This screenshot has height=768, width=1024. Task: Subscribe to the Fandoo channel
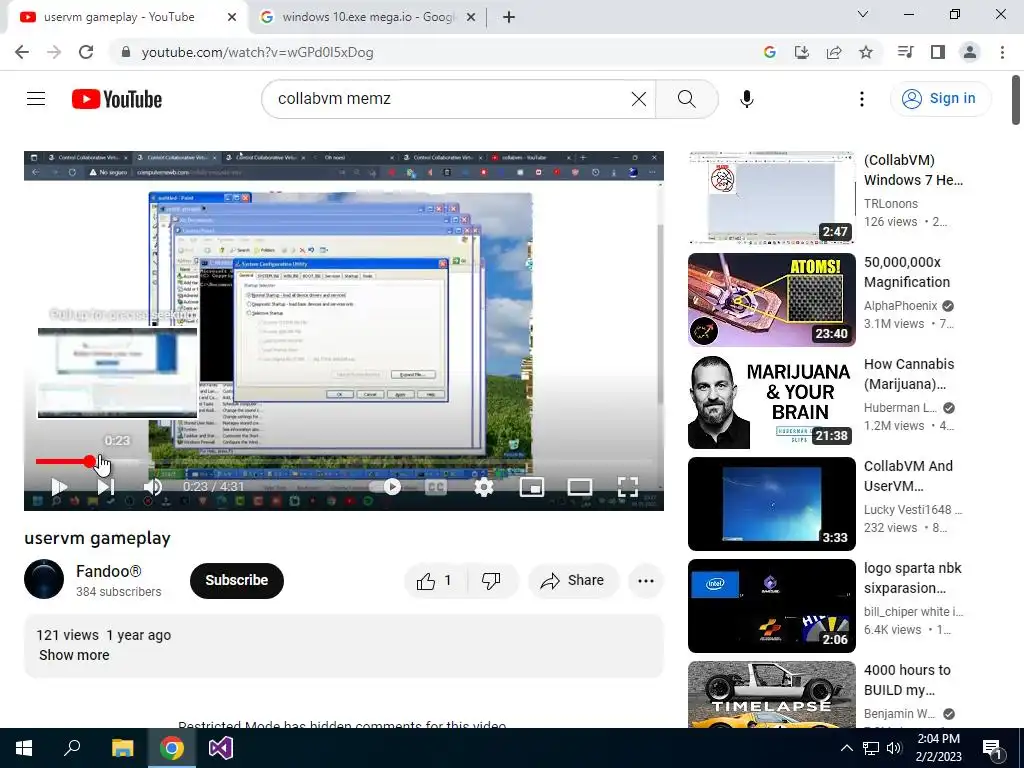point(236,580)
